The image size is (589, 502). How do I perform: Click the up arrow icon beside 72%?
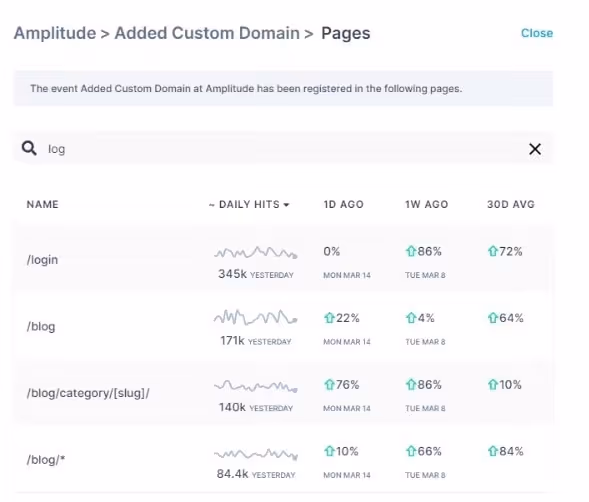tap(492, 251)
